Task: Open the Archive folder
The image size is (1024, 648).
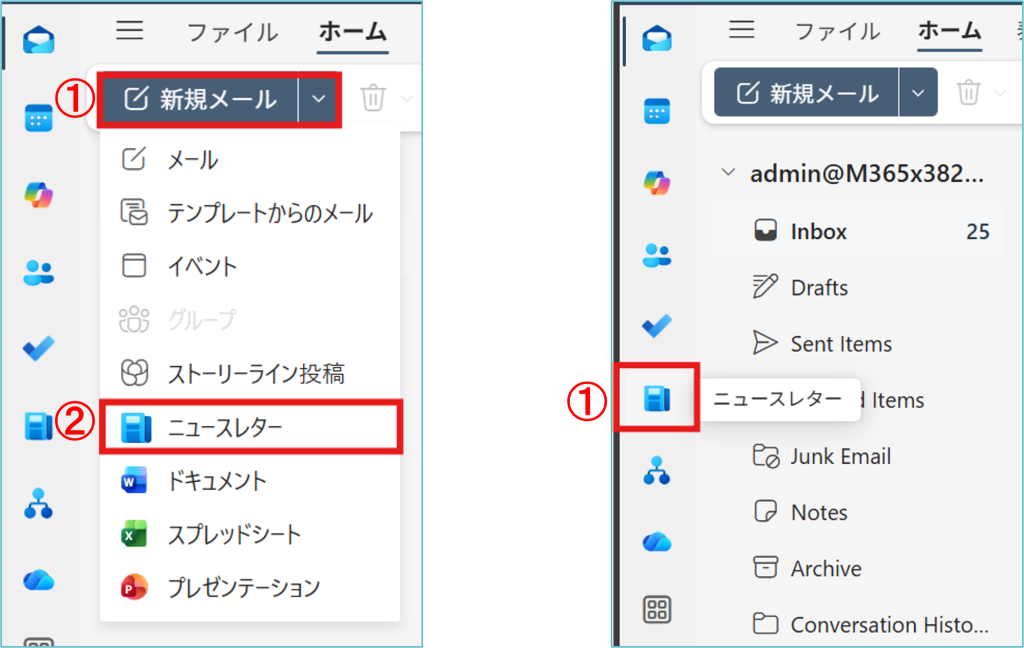Action: [825, 569]
